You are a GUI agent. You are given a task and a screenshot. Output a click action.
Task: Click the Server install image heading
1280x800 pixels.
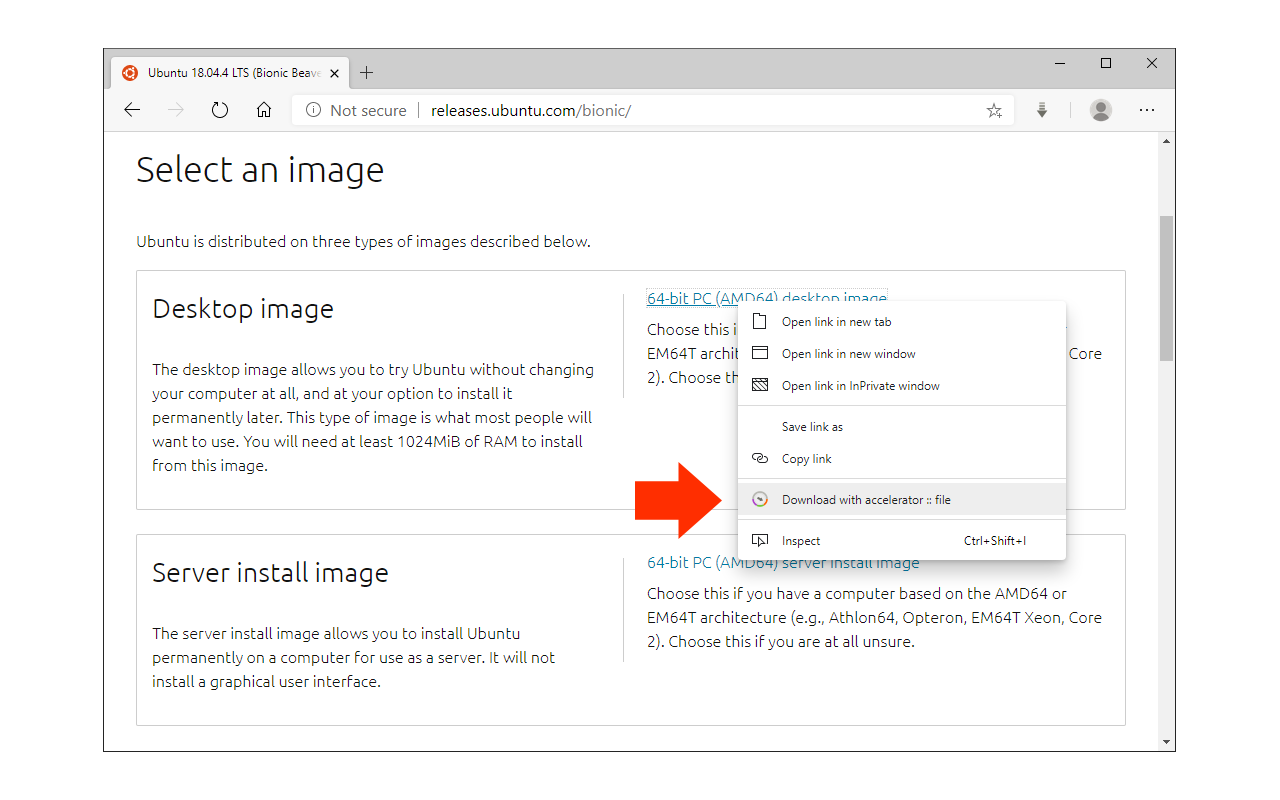(x=270, y=573)
